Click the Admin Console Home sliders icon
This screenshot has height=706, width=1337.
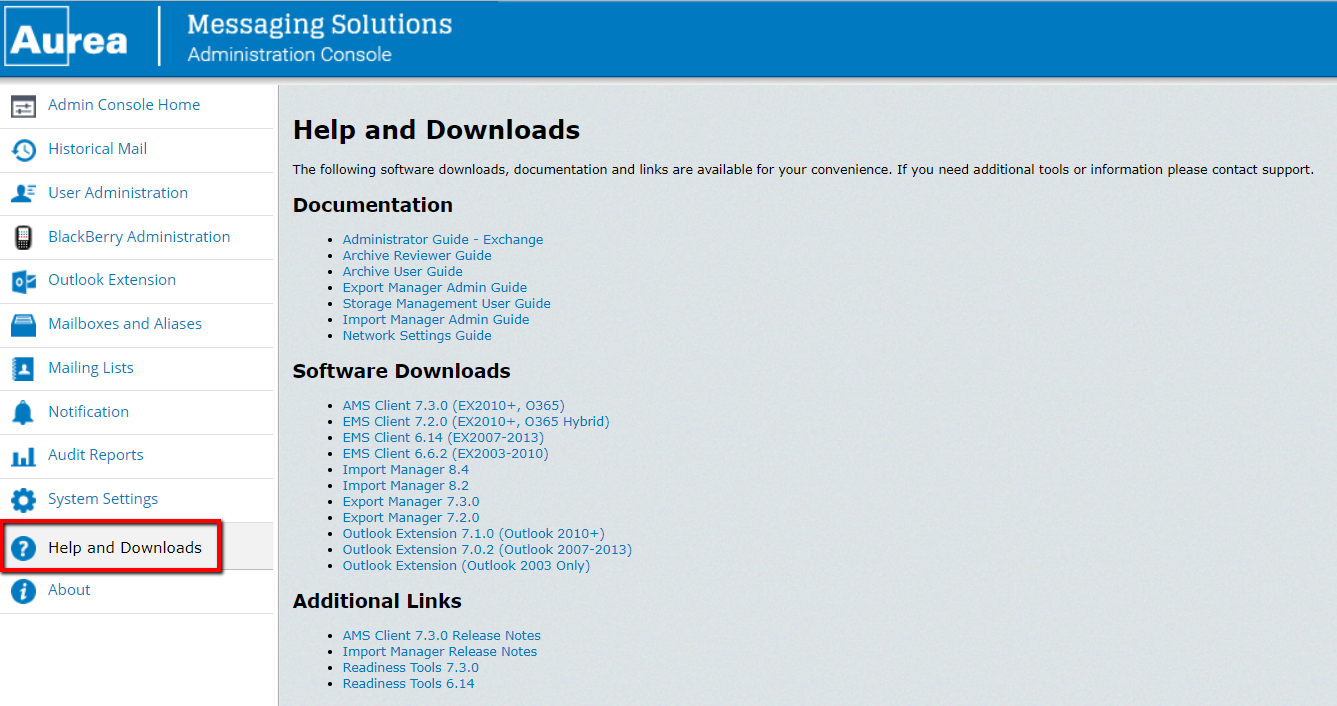coord(23,106)
